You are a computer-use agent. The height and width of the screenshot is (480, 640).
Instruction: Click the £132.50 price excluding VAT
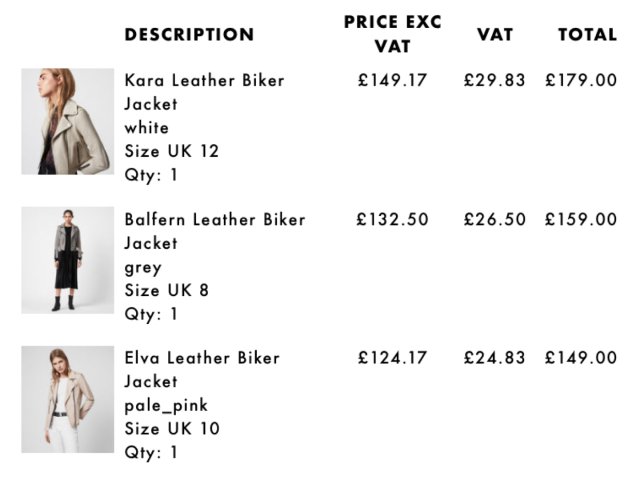(392, 219)
